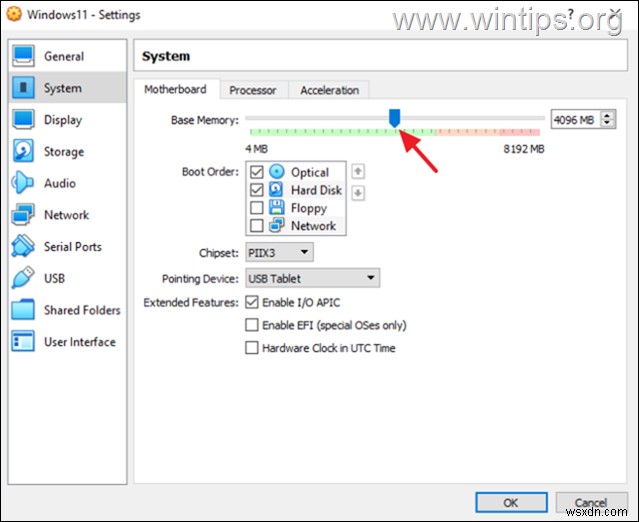639x522 pixels.
Task: Open the Shared Folders icon
Action: (x=23, y=309)
